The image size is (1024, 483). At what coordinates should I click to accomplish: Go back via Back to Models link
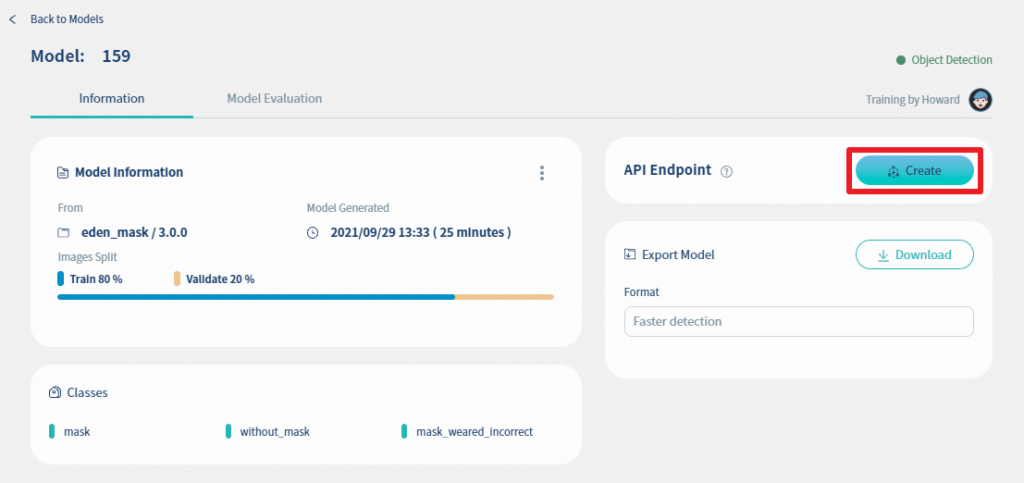[67, 20]
